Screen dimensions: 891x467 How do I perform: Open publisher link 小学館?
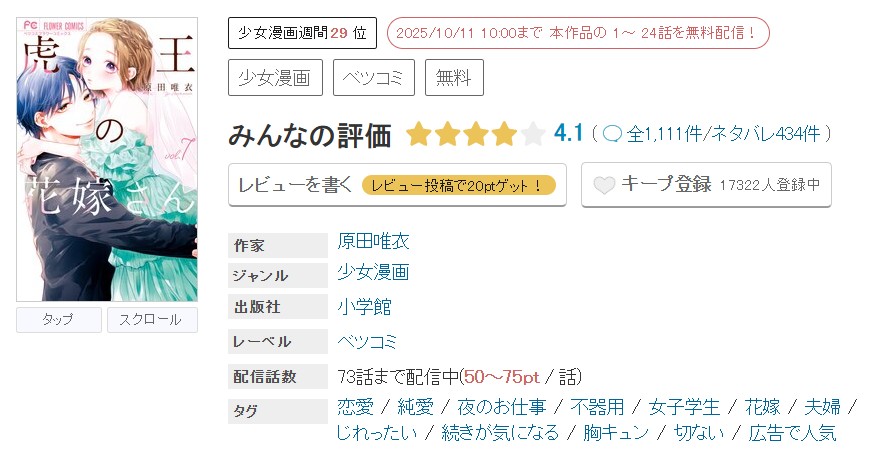click(364, 307)
